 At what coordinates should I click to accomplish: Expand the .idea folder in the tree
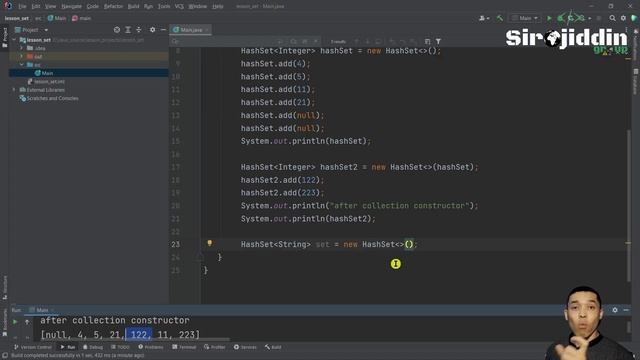point(22,48)
